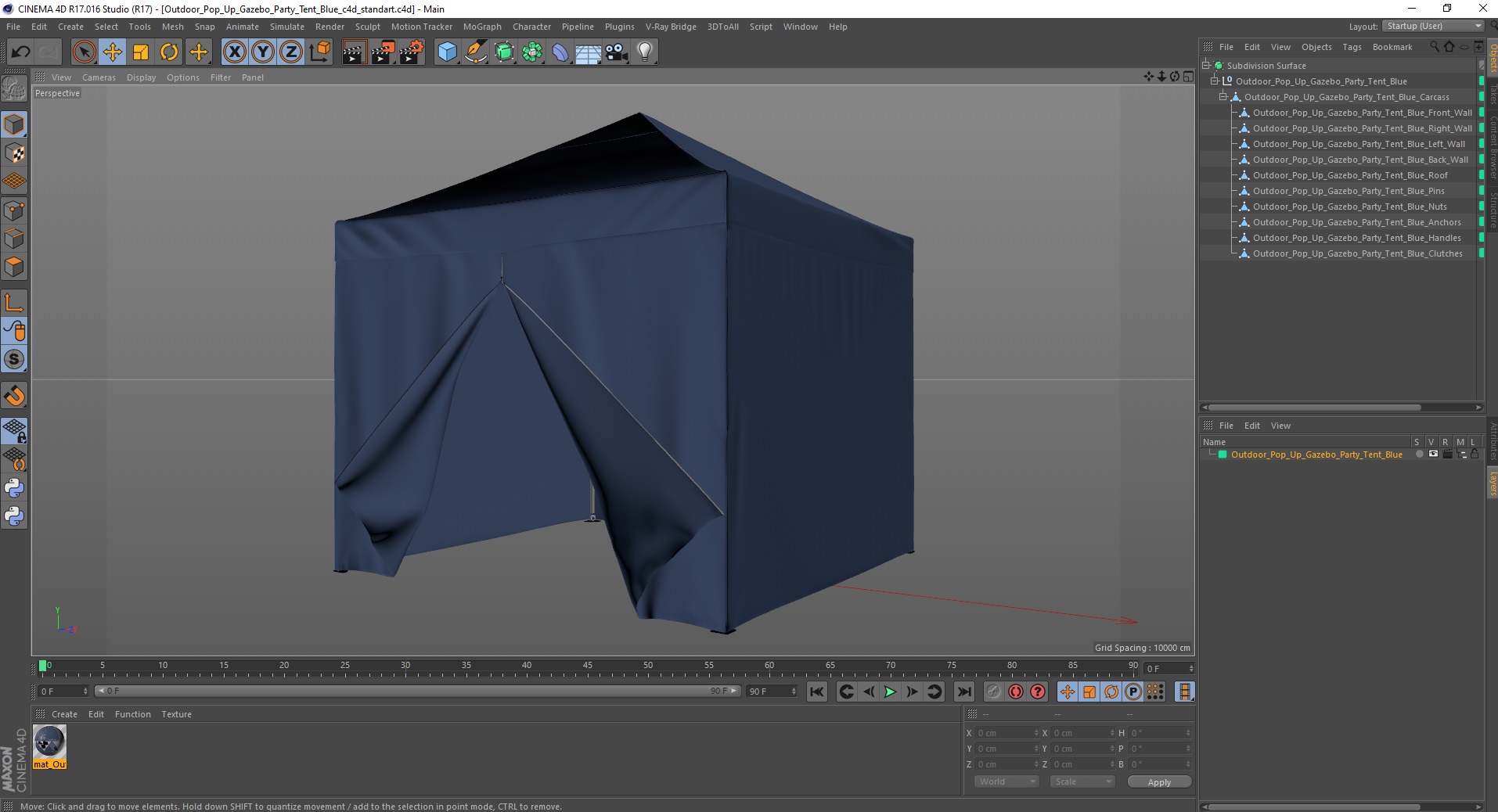This screenshot has width=1498, height=812.
Task: Add a Floor environment object
Action: tap(589, 52)
